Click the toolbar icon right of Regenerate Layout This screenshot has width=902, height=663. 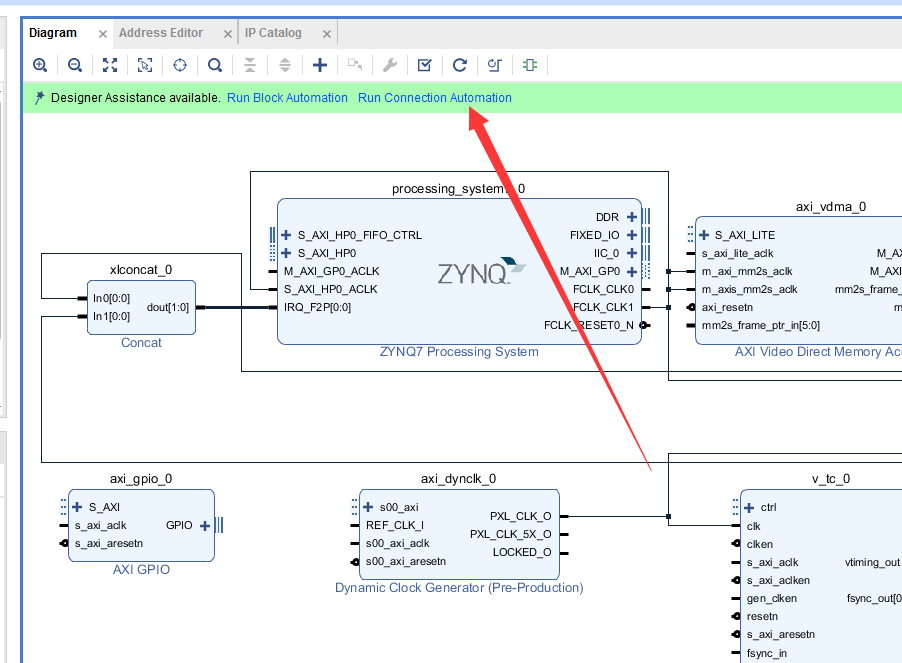(495, 65)
